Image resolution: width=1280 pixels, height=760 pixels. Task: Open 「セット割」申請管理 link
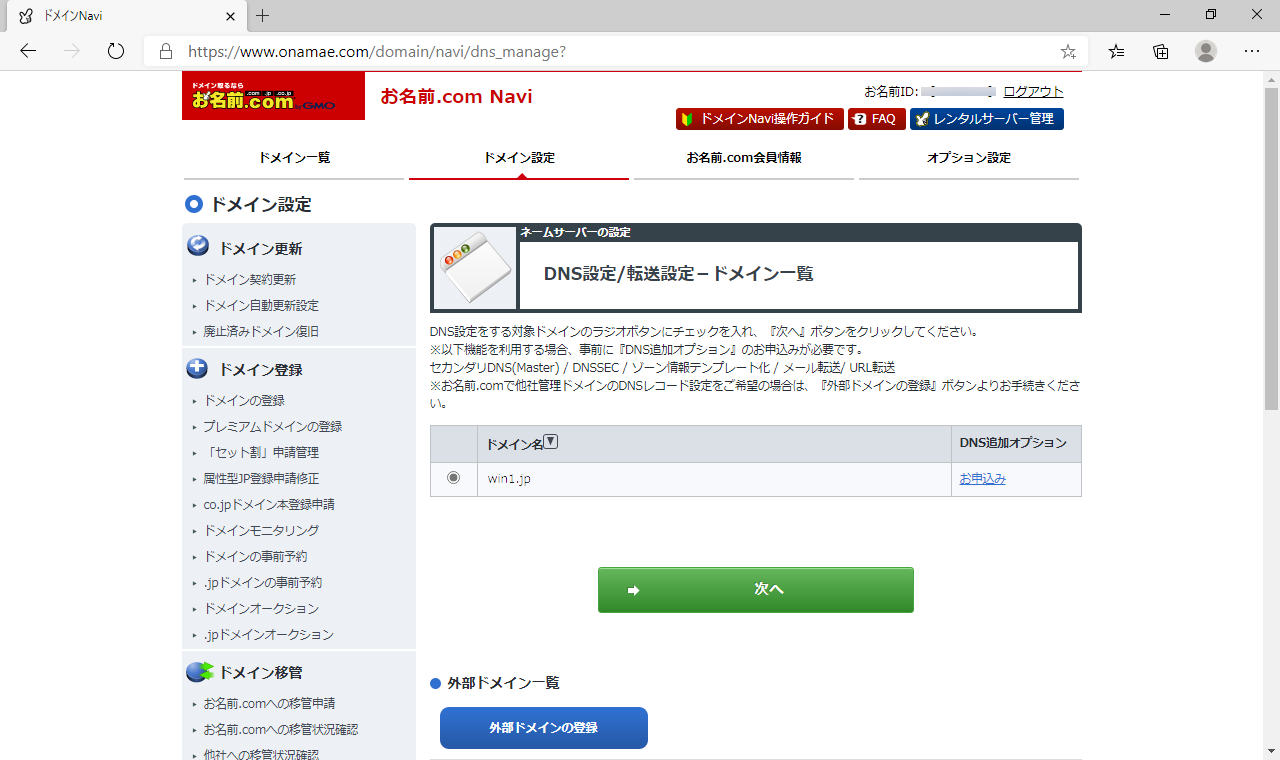pyautogui.click(x=261, y=453)
